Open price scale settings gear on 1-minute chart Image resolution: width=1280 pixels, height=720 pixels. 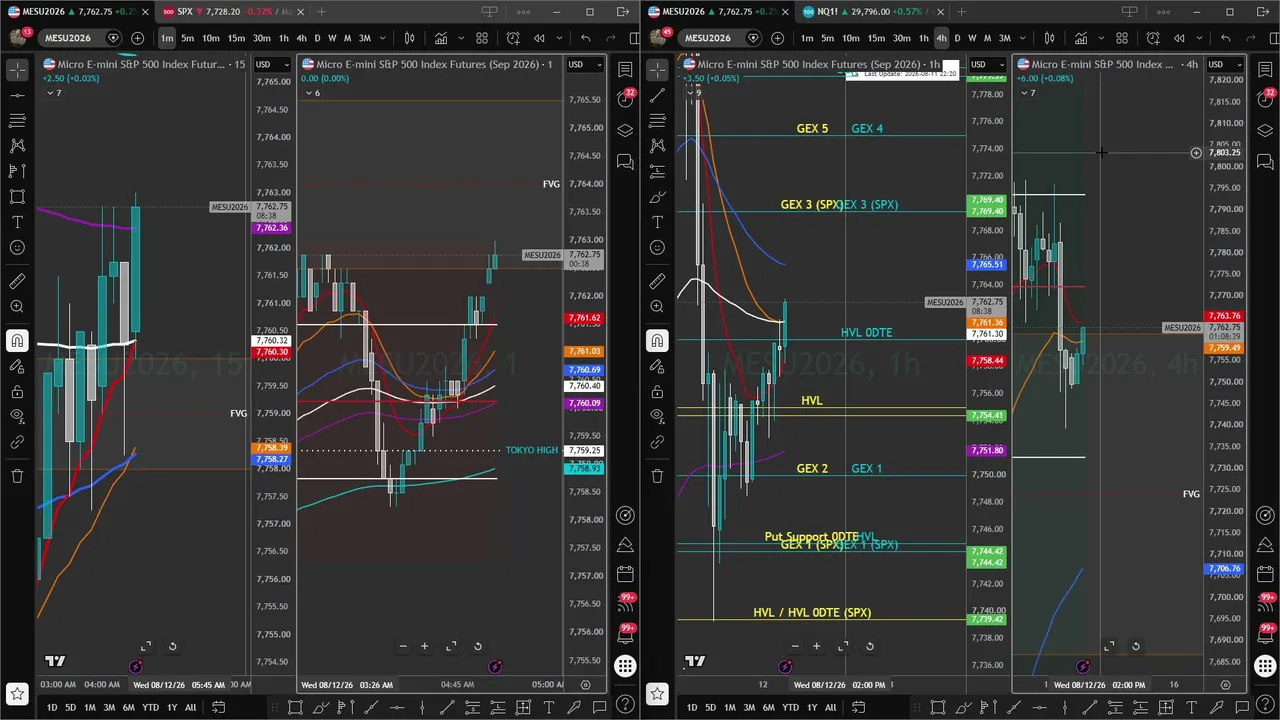[x=586, y=685]
